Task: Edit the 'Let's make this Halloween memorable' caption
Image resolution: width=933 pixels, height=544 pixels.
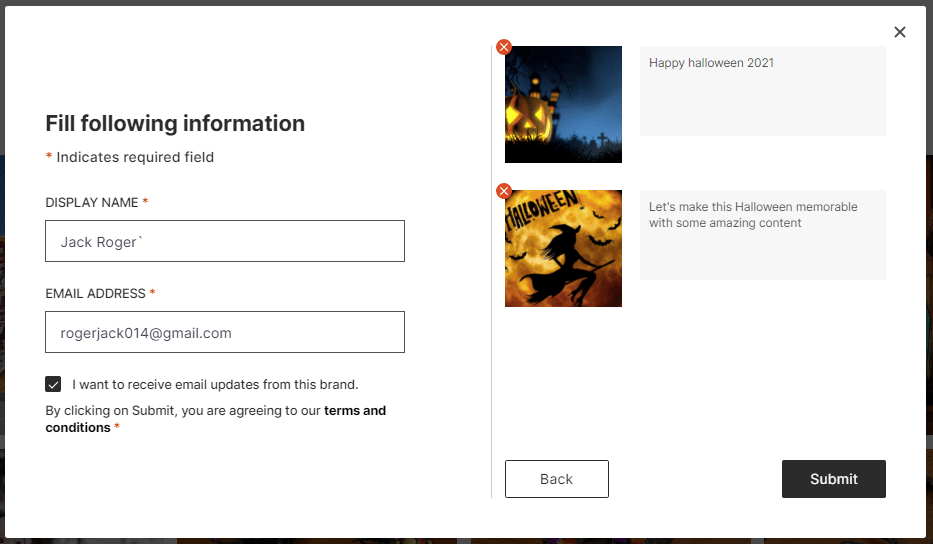Action: pos(762,235)
